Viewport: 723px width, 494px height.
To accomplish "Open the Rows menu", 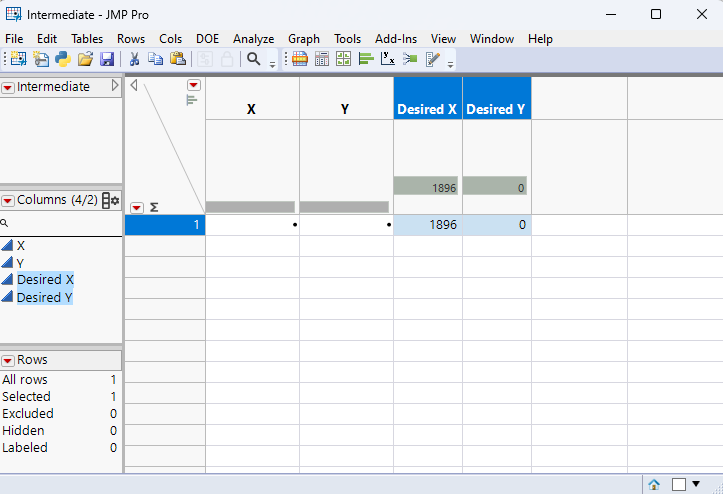I will [131, 39].
